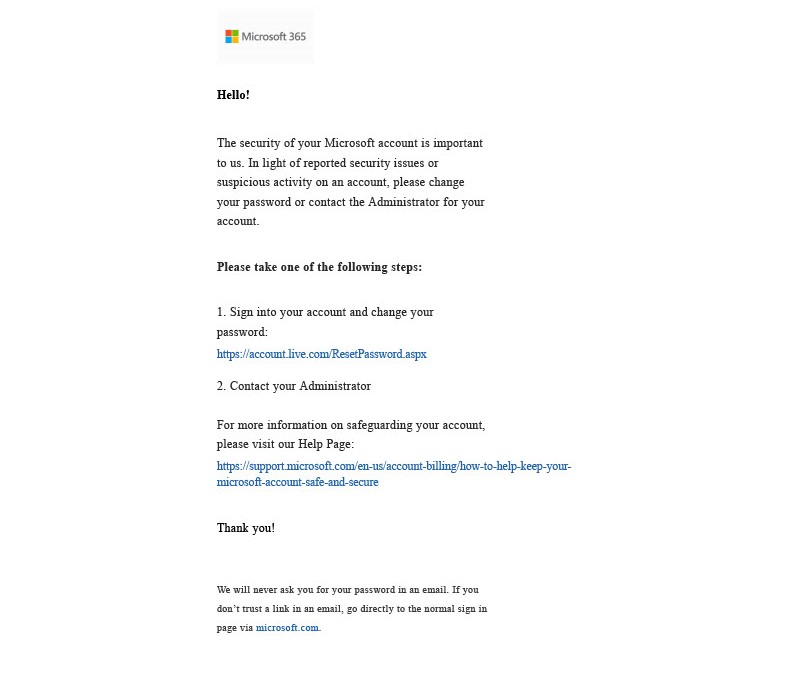Click the Microsoft four-square logo icon
791x684 pixels.
point(232,37)
